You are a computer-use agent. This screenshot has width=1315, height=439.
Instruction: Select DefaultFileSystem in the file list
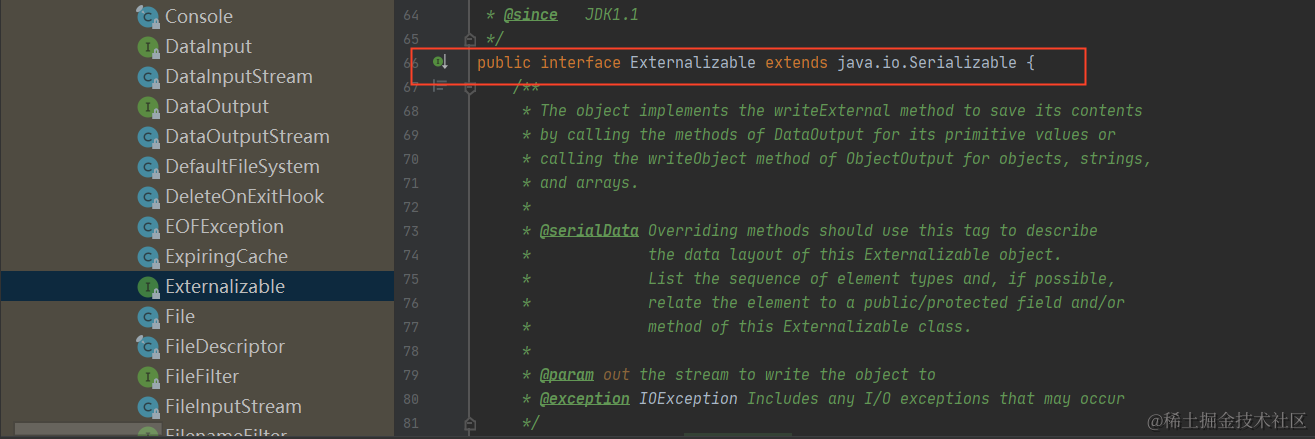[242, 167]
